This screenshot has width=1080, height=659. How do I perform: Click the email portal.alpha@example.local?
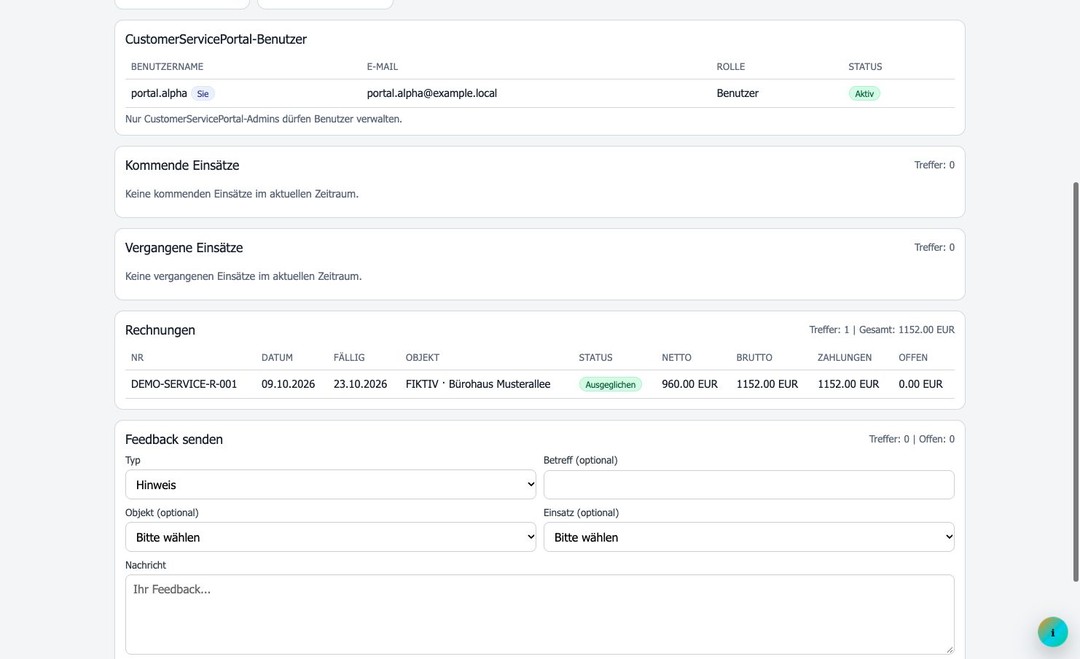click(x=432, y=94)
